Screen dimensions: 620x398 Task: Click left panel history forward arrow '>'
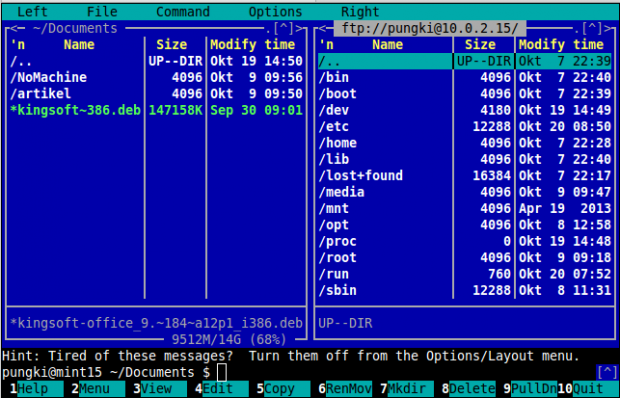point(299,28)
